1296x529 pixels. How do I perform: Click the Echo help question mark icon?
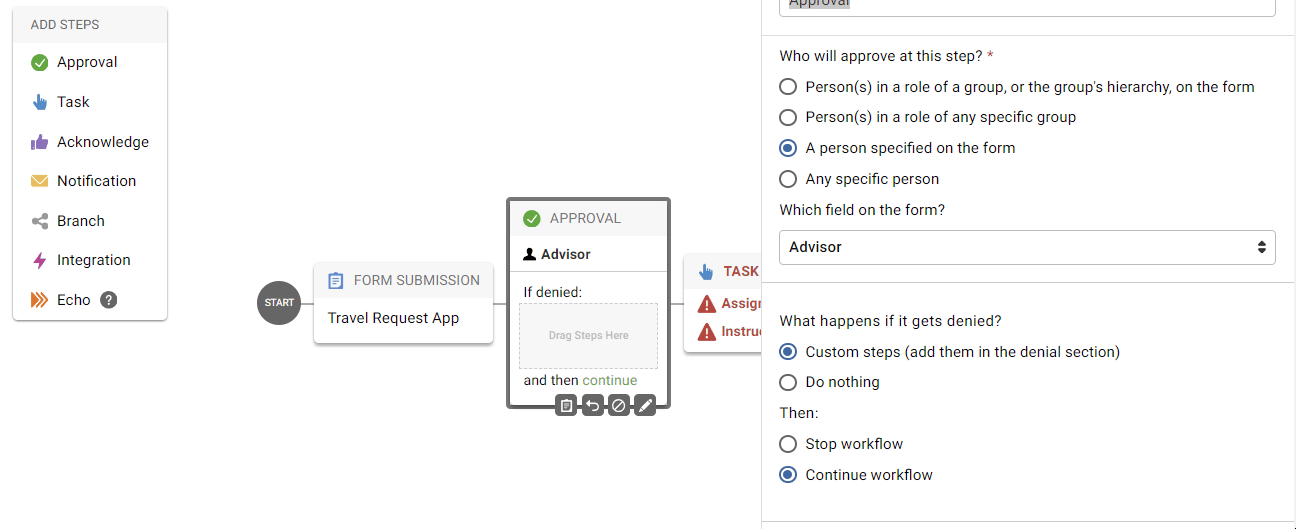109,300
